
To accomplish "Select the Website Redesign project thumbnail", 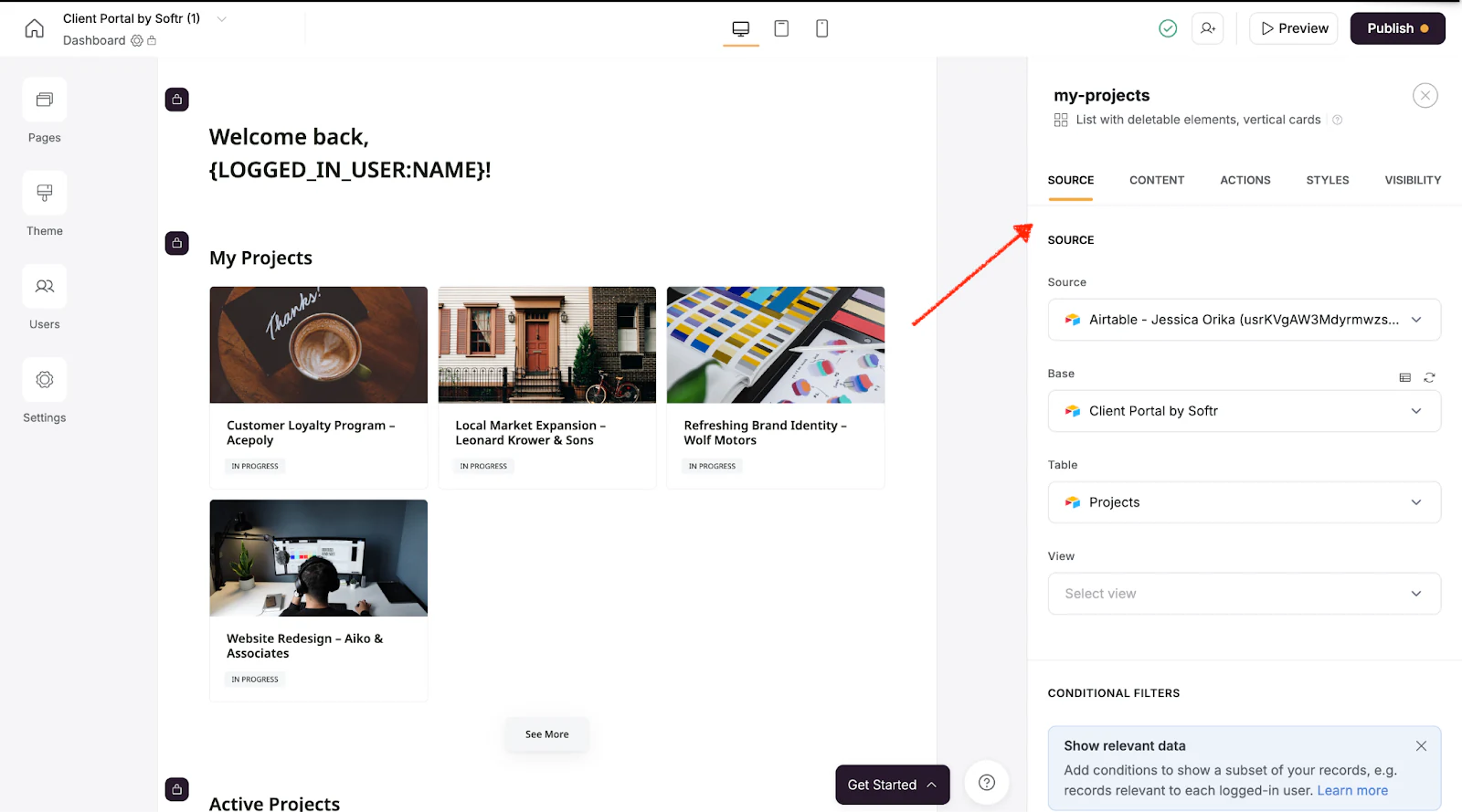I will 319,558.
